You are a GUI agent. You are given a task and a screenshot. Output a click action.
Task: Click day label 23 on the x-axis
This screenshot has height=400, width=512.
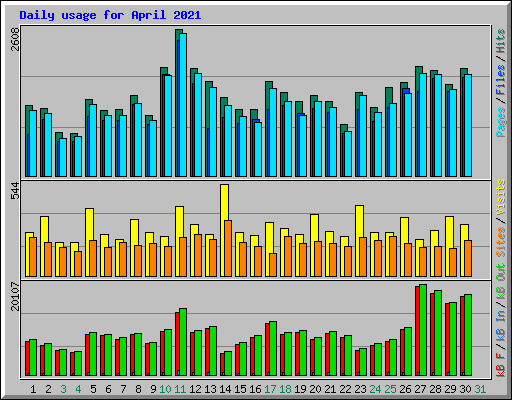[x=360, y=389]
